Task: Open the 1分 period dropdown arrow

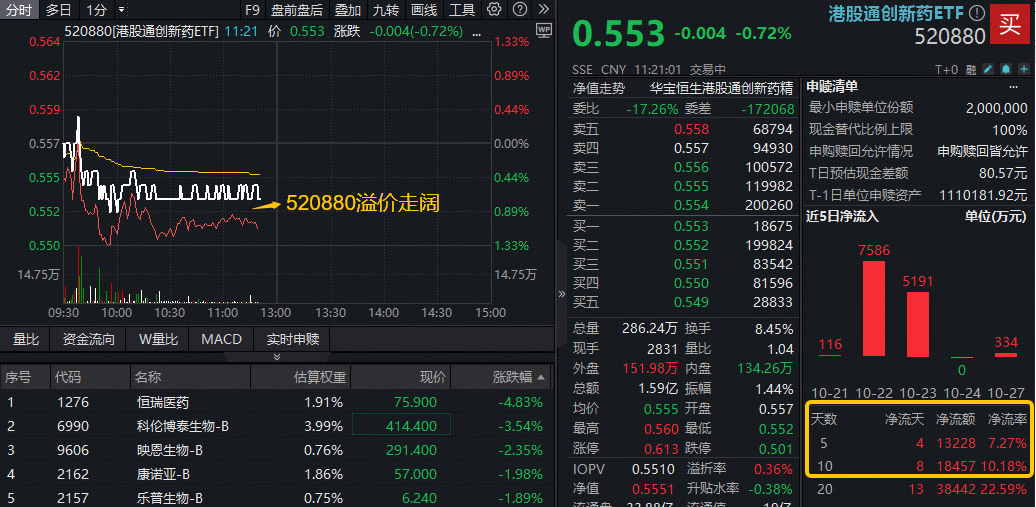Action: coord(119,10)
